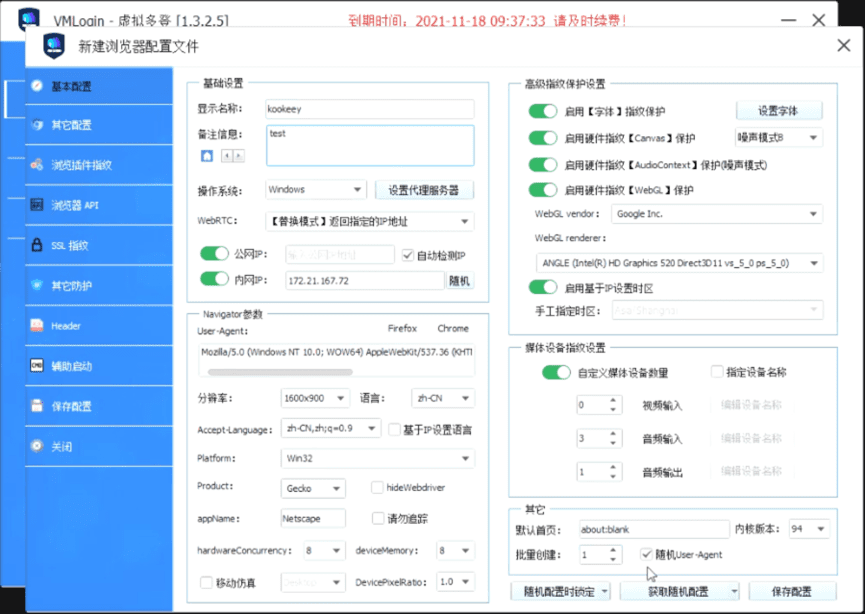This screenshot has height=614, width=866.
Task: Click the appName Netscape field
Action: click(x=313, y=518)
